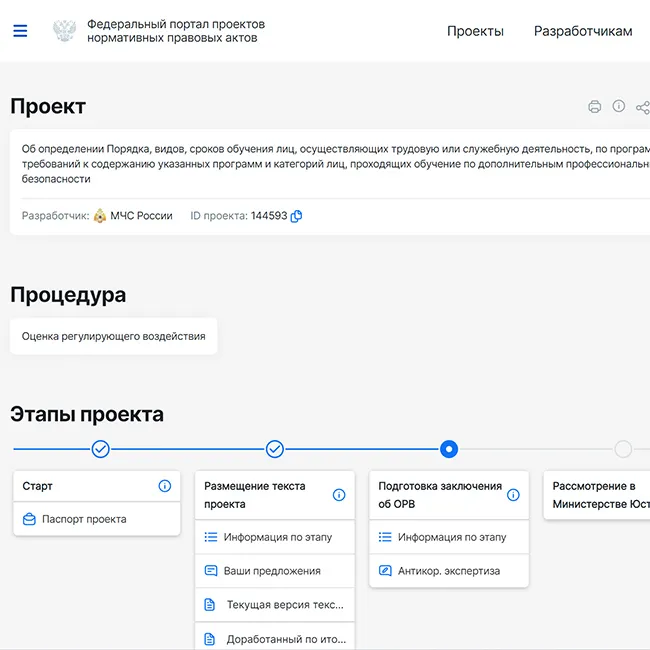Copy project ID 144593
This screenshot has width=650, height=650.
296,216
